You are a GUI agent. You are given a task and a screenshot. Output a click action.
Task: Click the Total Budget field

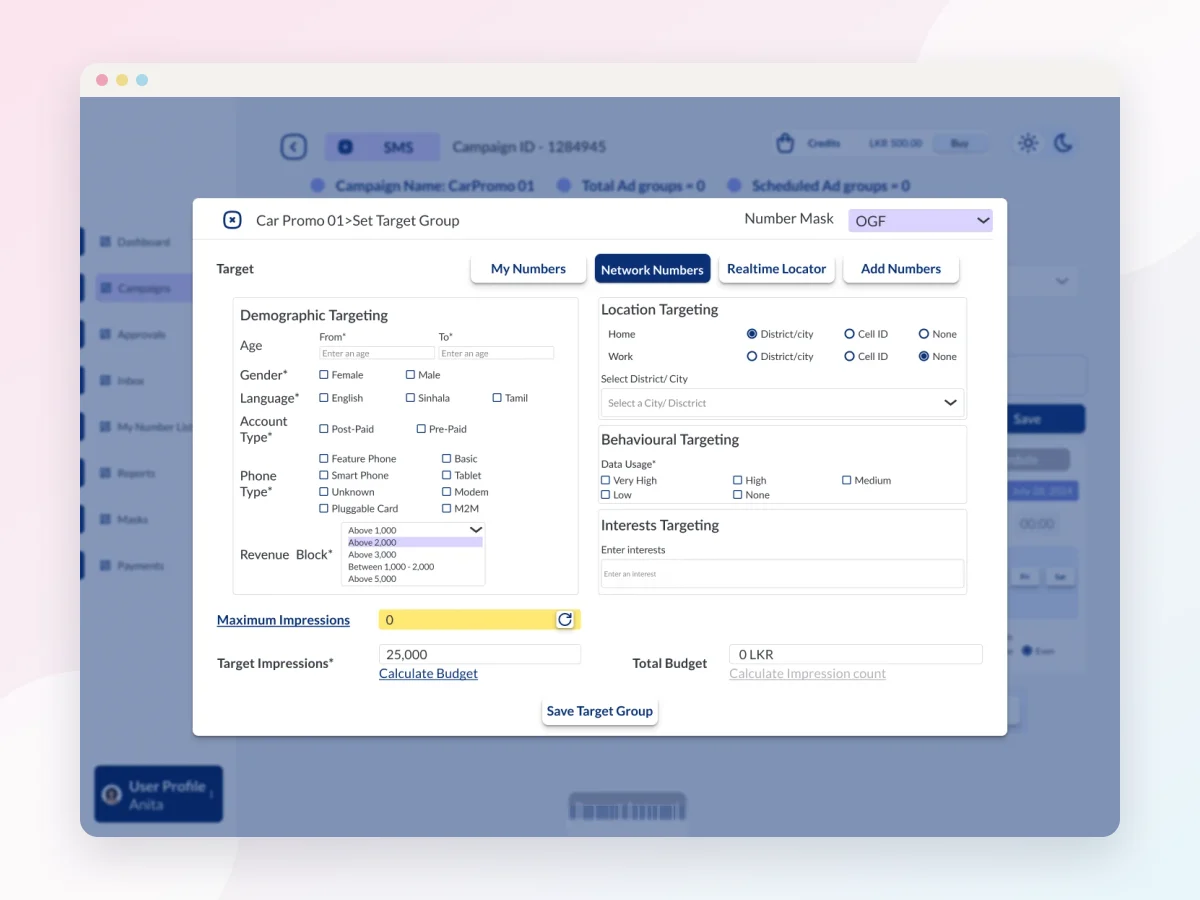coord(856,654)
